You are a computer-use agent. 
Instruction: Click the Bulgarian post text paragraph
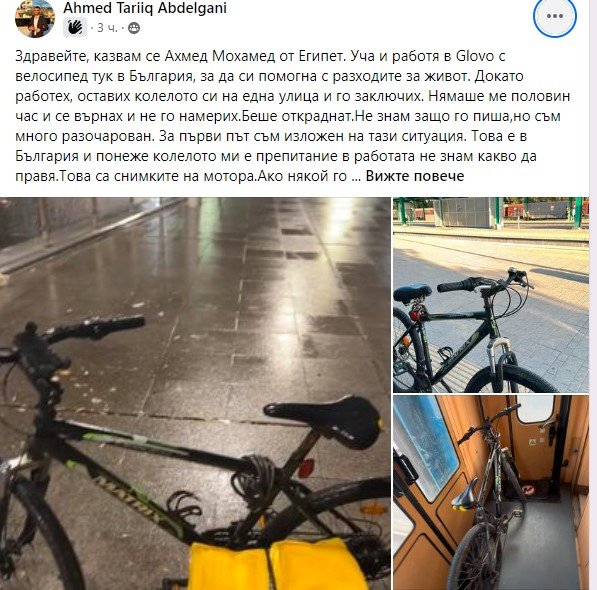click(292, 116)
